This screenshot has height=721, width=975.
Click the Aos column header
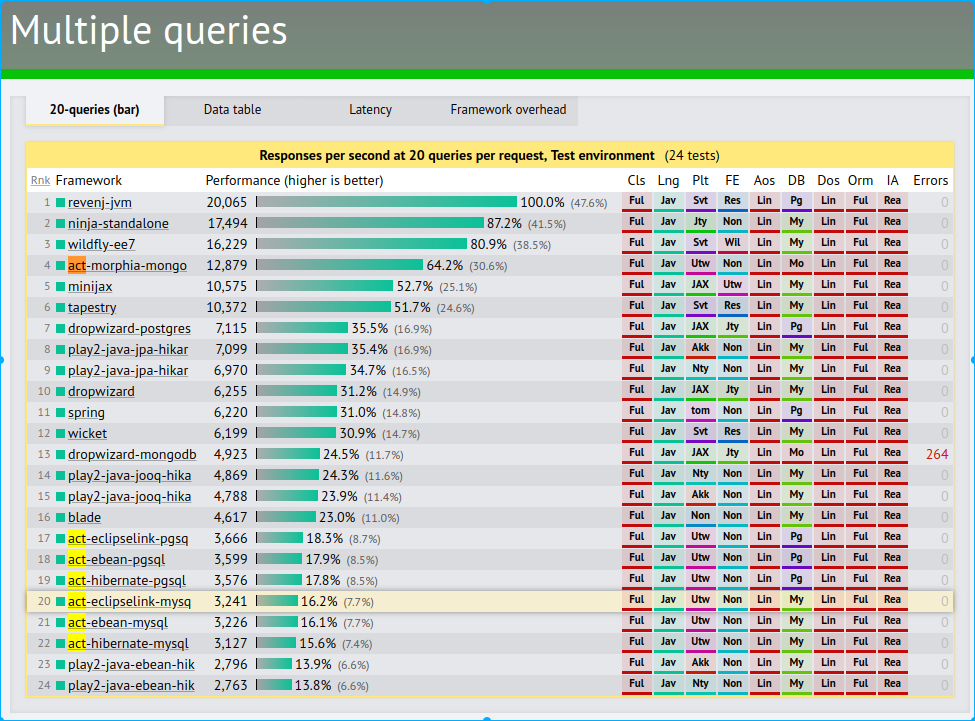coord(764,181)
